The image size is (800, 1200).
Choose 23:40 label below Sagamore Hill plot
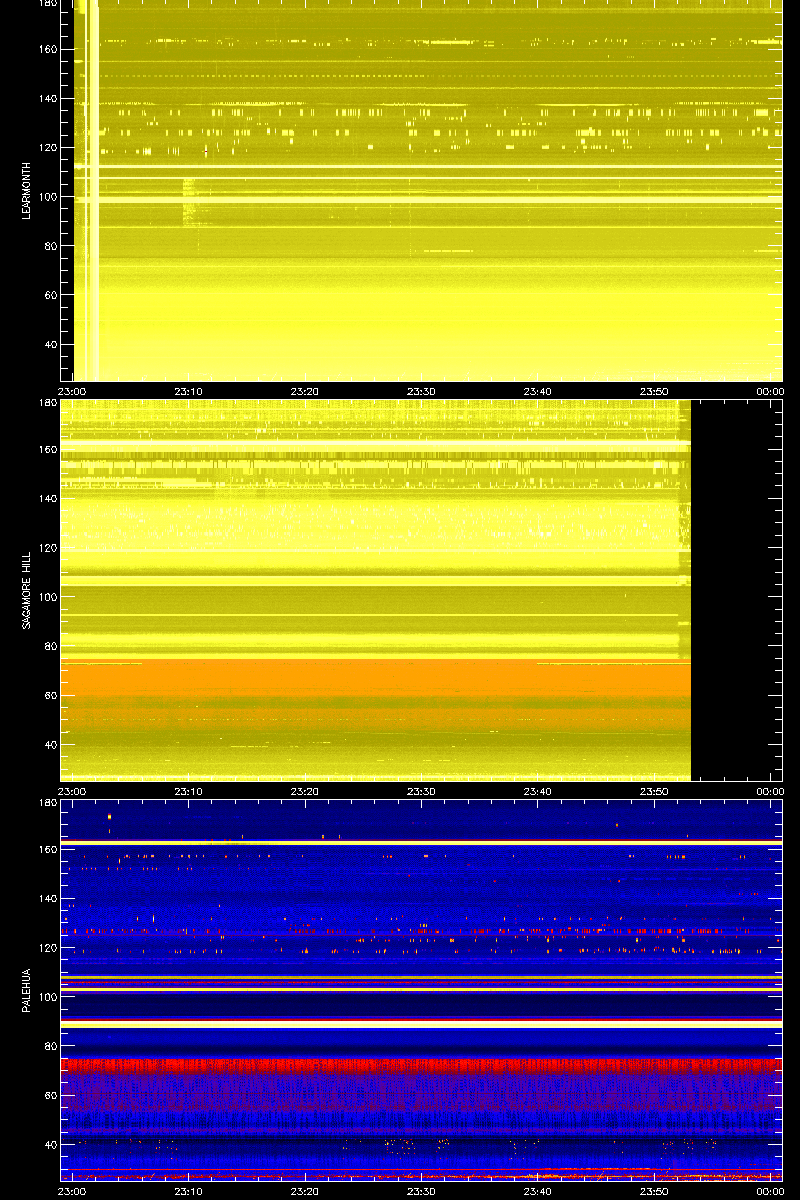(538, 791)
